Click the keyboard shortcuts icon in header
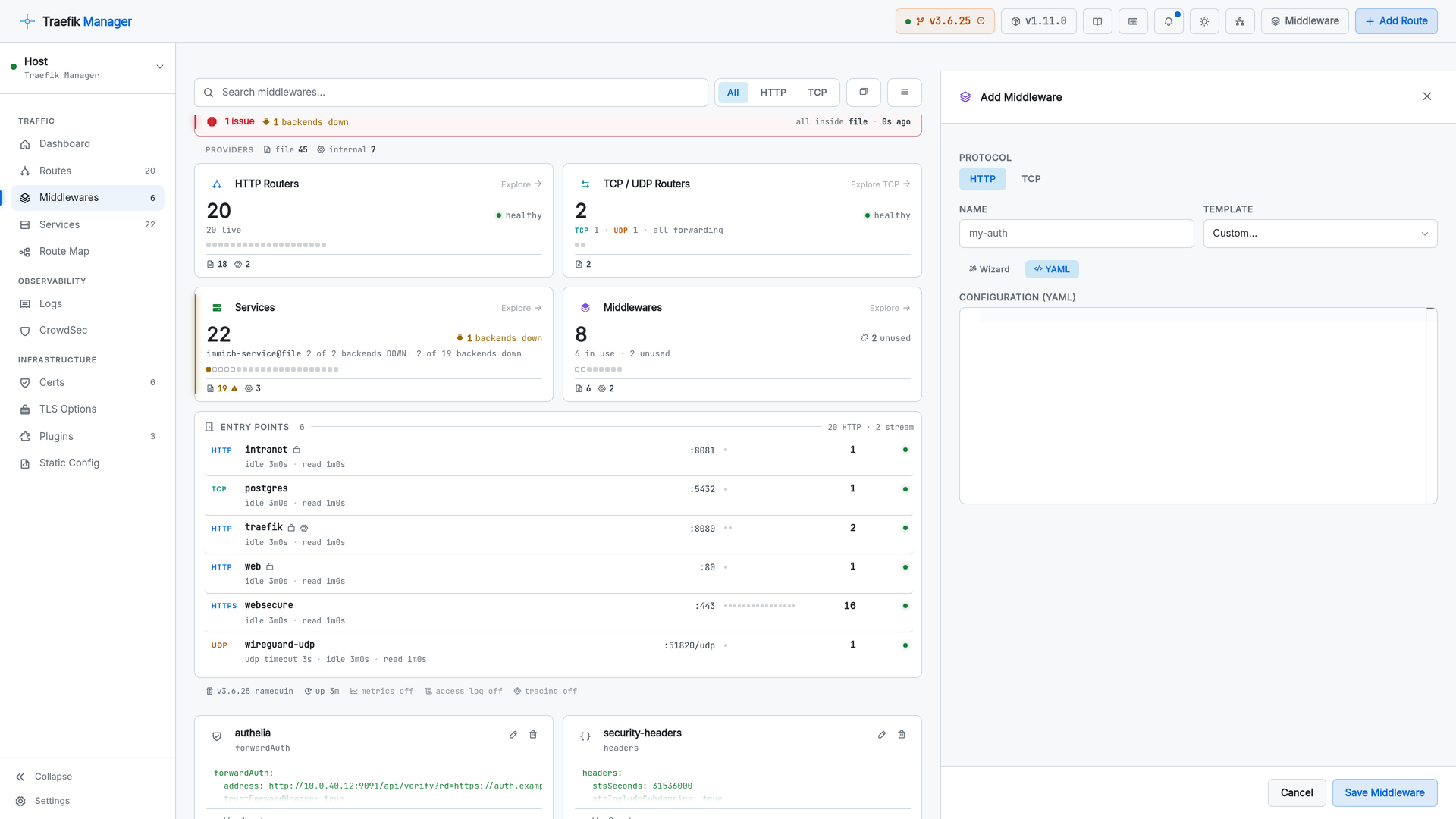Image resolution: width=1456 pixels, height=819 pixels. [x=1133, y=21]
